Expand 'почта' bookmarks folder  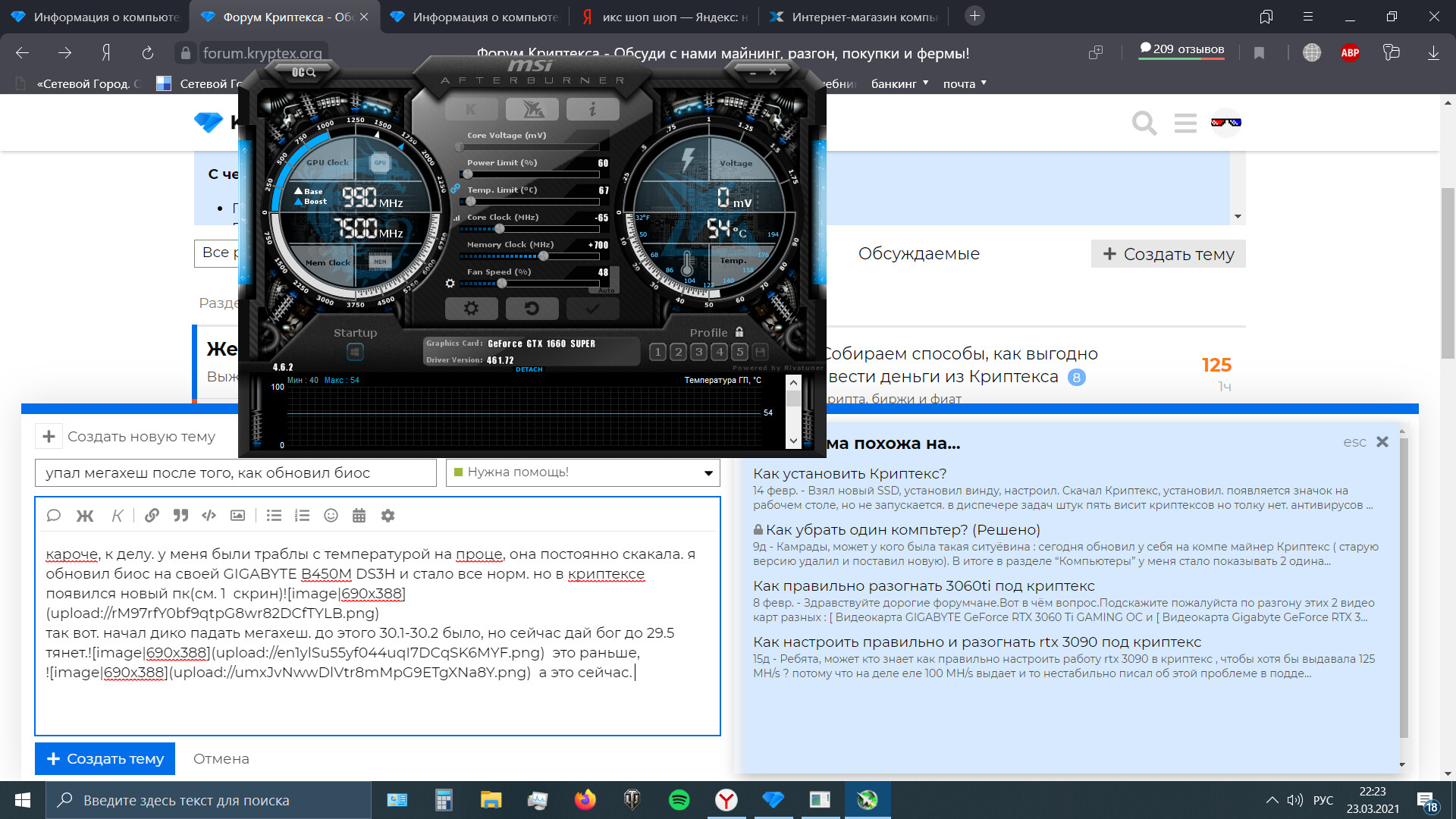pos(965,83)
